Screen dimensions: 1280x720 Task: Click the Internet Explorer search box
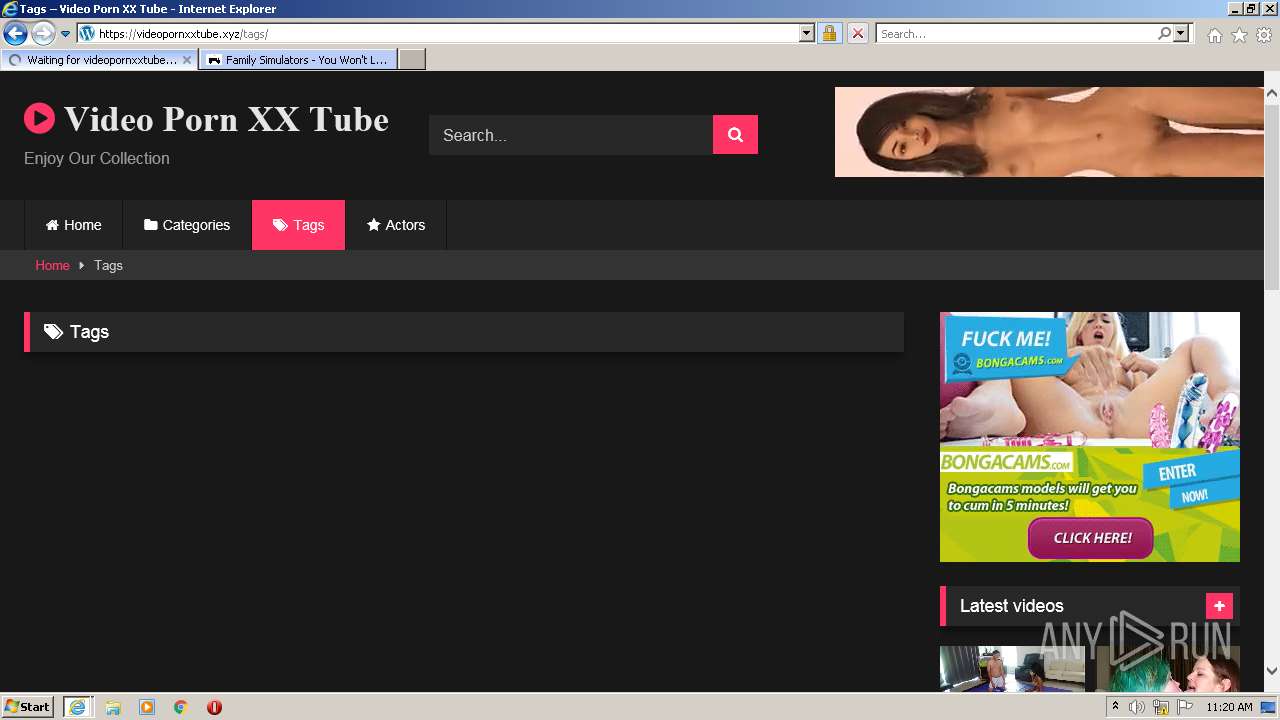(1016, 34)
